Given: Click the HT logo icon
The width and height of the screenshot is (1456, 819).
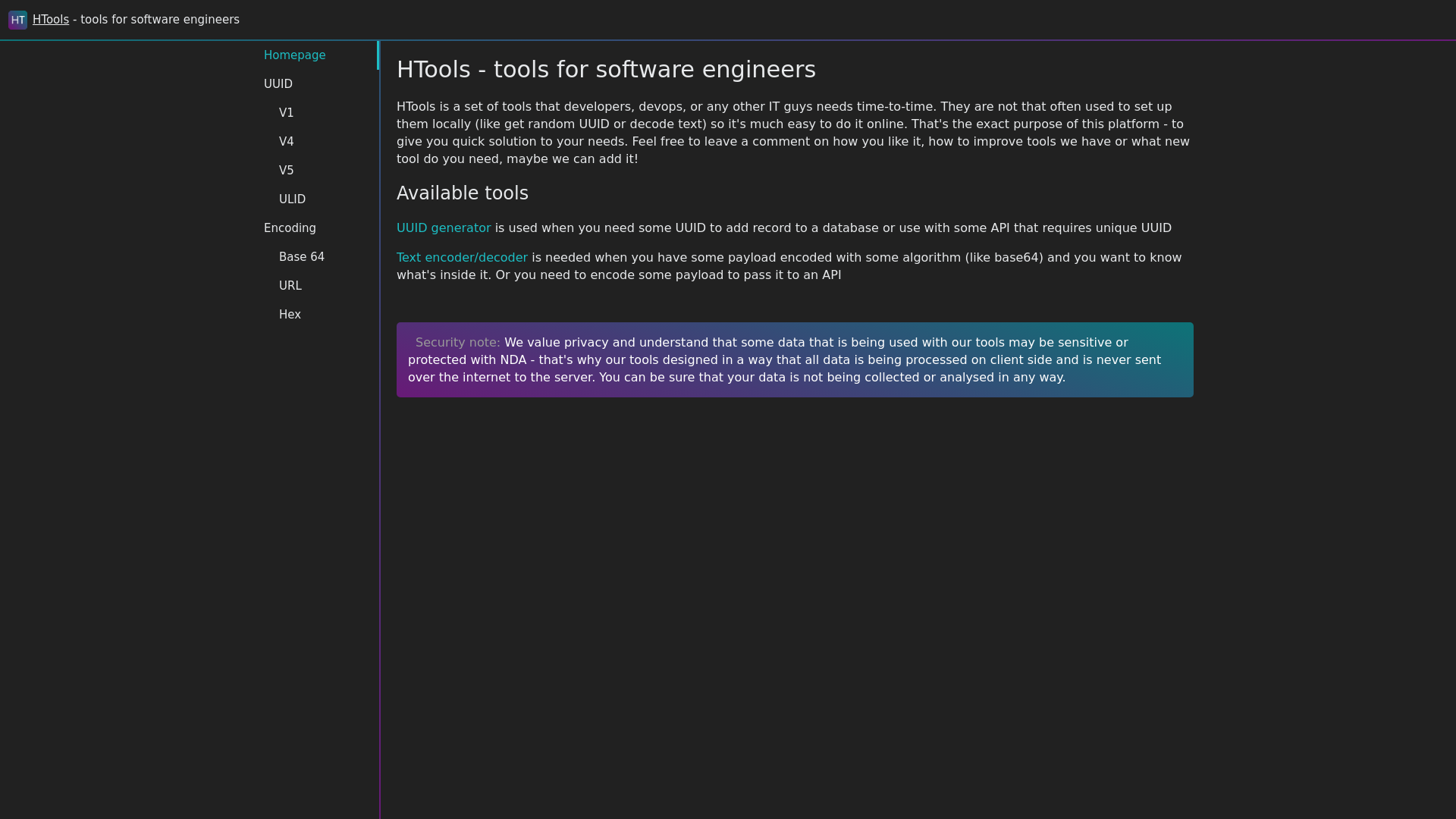Looking at the screenshot, I should click(17, 20).
